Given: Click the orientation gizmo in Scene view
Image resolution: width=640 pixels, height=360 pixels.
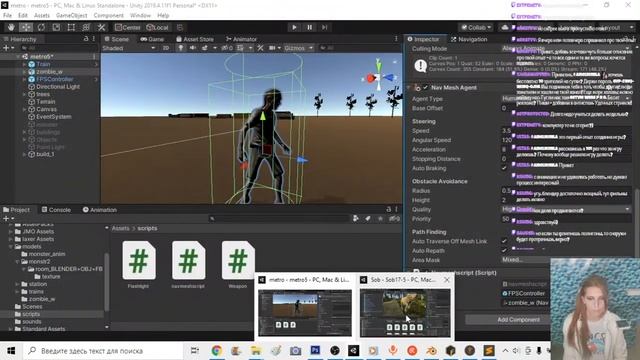Looking at the screenshot, I should [x=379, y=76].
